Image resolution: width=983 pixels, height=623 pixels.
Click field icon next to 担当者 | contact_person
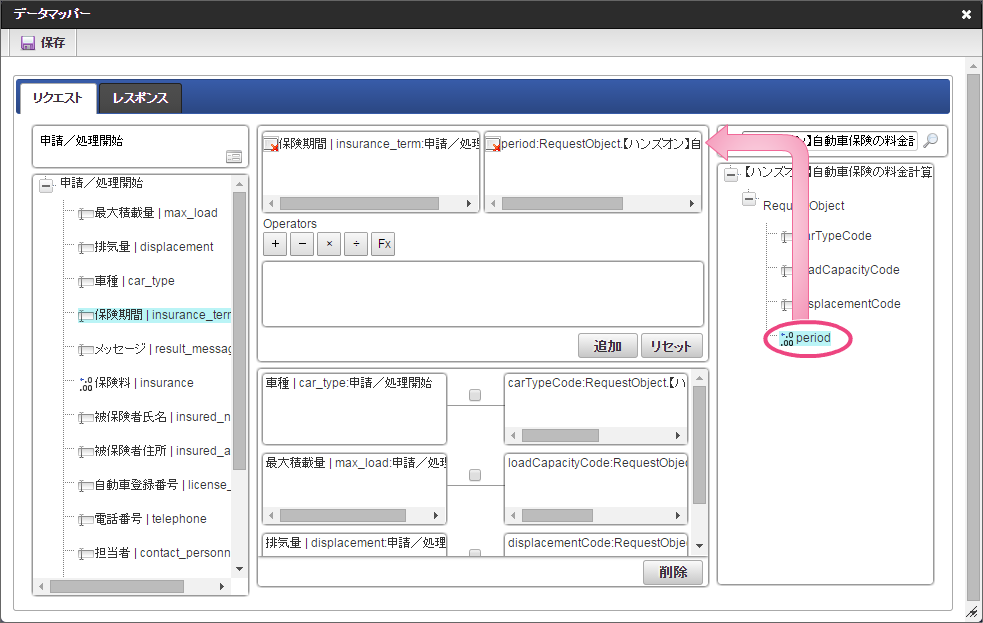86,553
